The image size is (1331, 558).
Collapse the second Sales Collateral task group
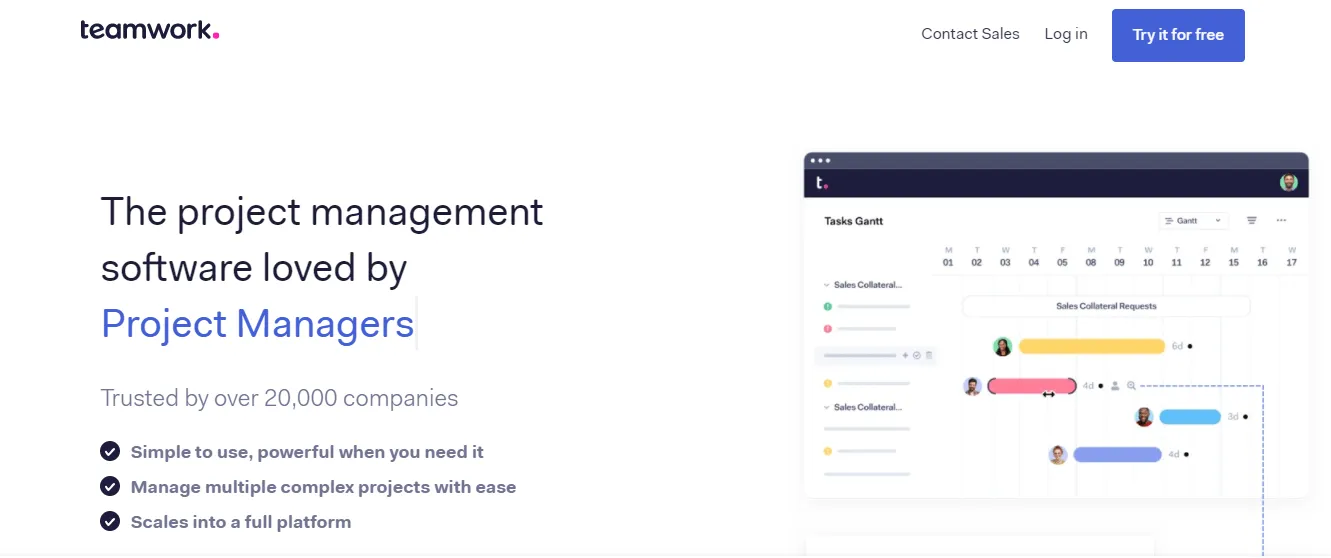point(826,407)
